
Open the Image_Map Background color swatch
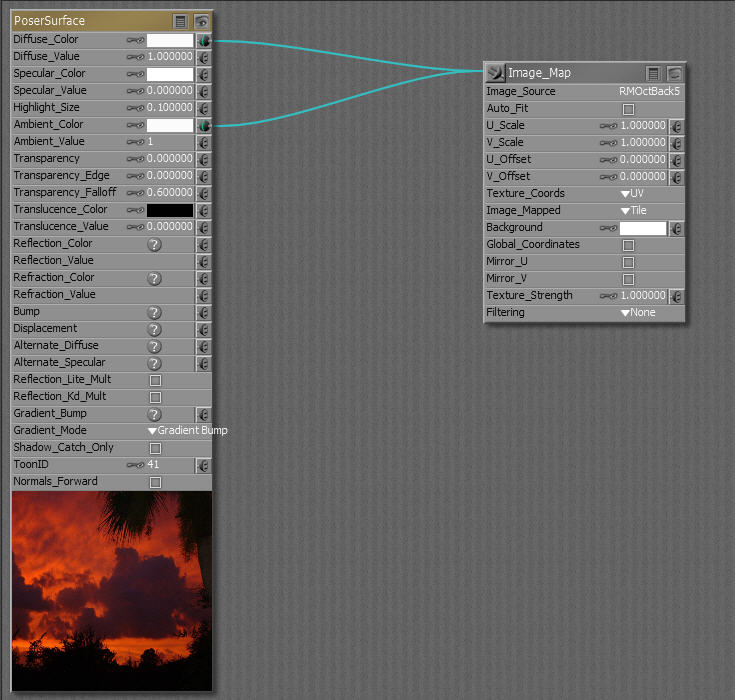click(643, 228)
